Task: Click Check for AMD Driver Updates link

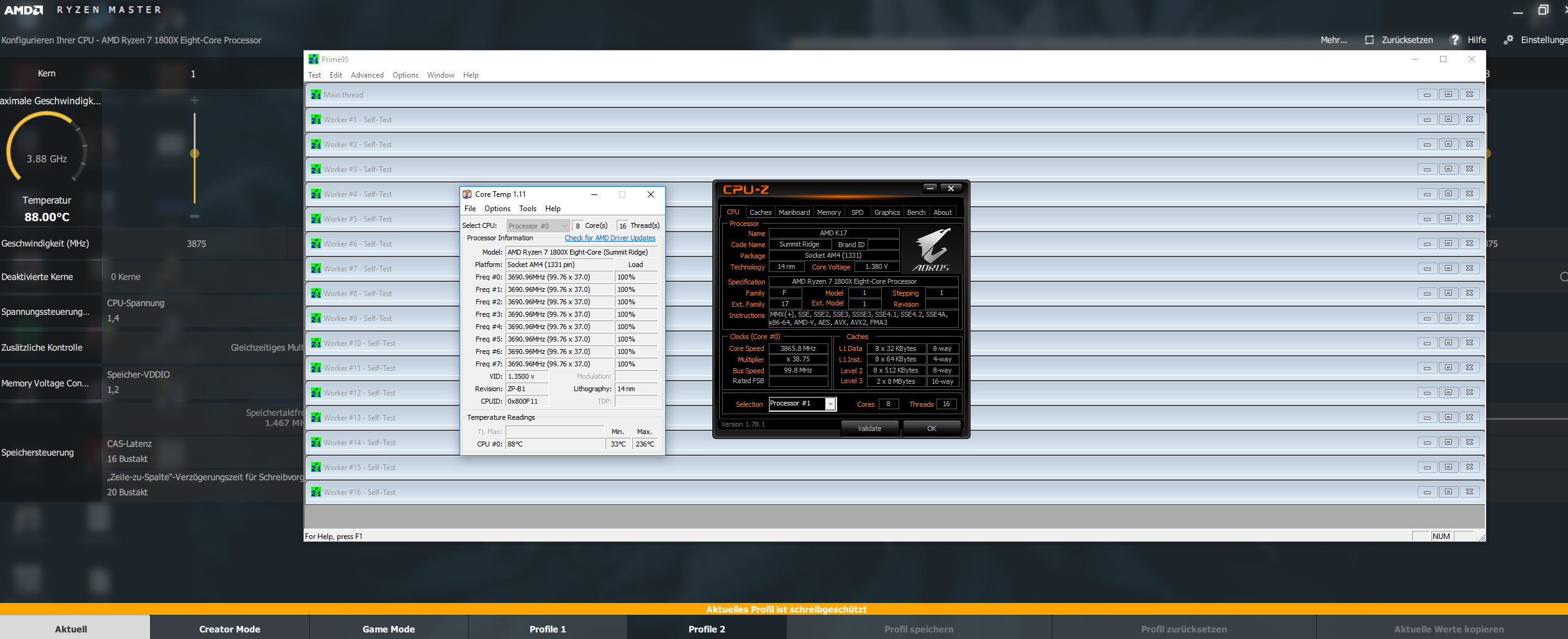Action: pyautogui.click(x=610, y=238)
